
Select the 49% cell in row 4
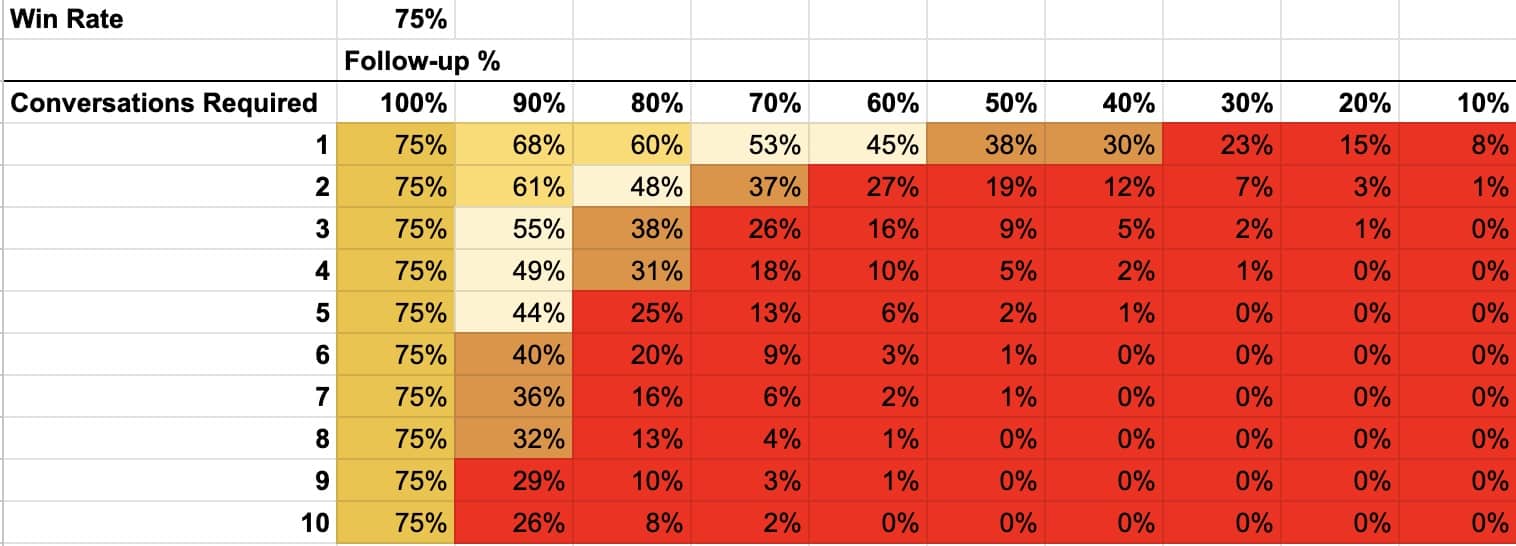click(x=514, y=271)
